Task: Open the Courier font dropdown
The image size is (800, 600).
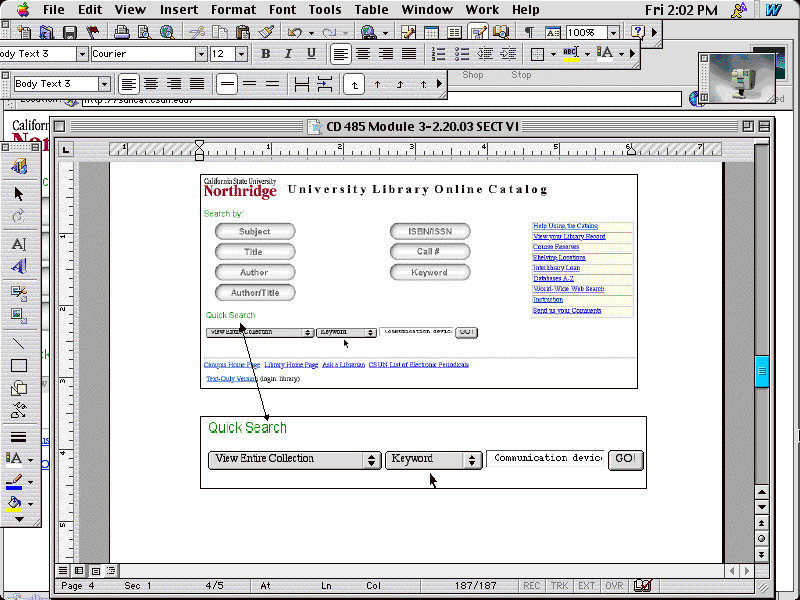Action: point(201,54)
